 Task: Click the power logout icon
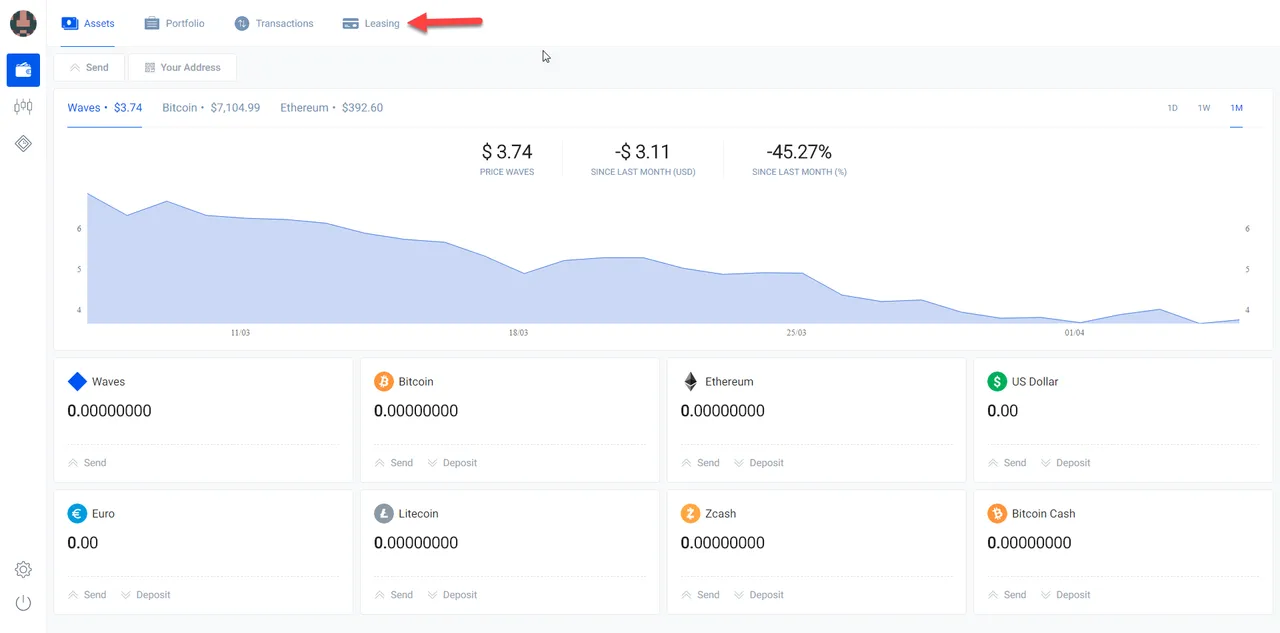point(23,603)
